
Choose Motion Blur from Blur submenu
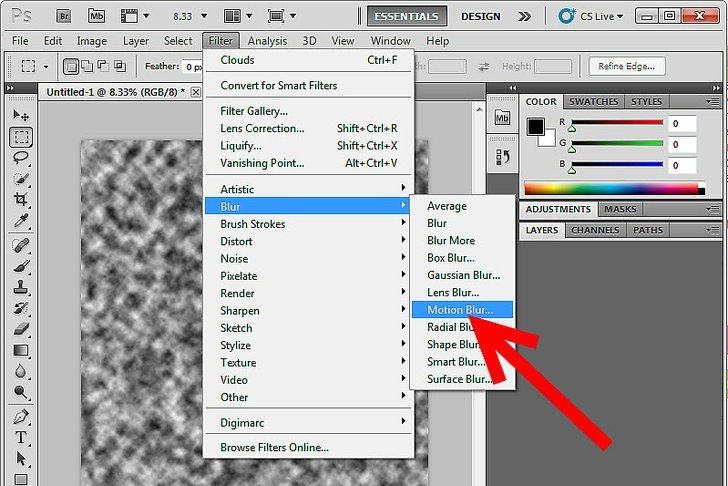460,310
